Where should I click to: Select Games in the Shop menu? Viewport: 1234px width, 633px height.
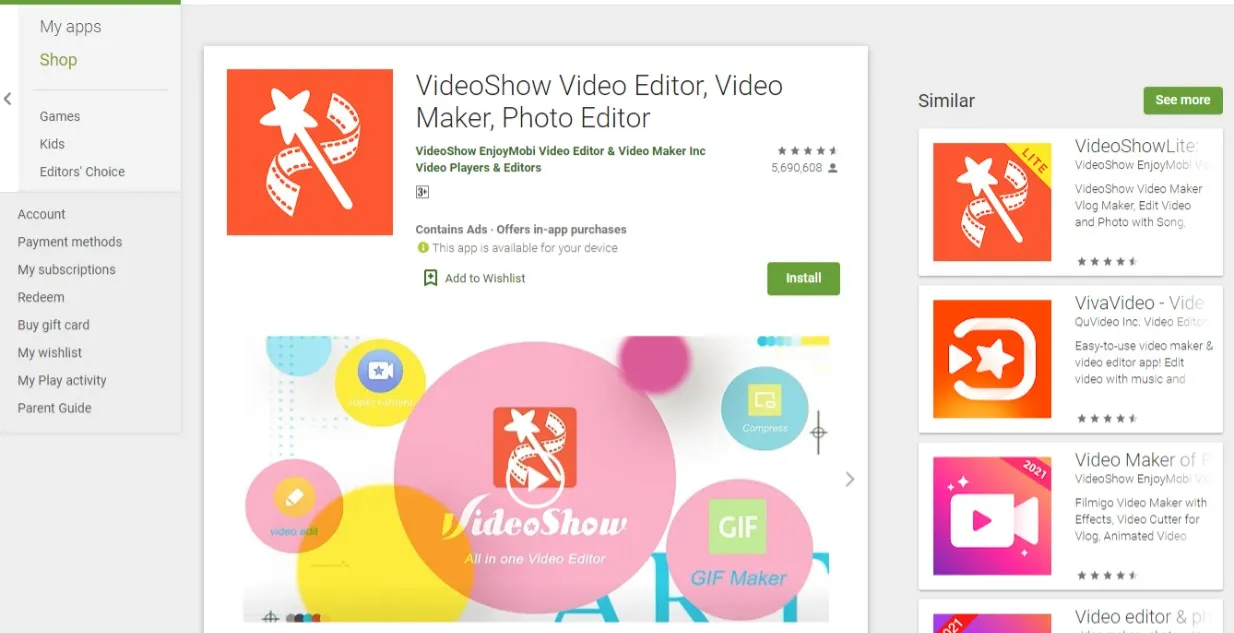click(60, 116)
